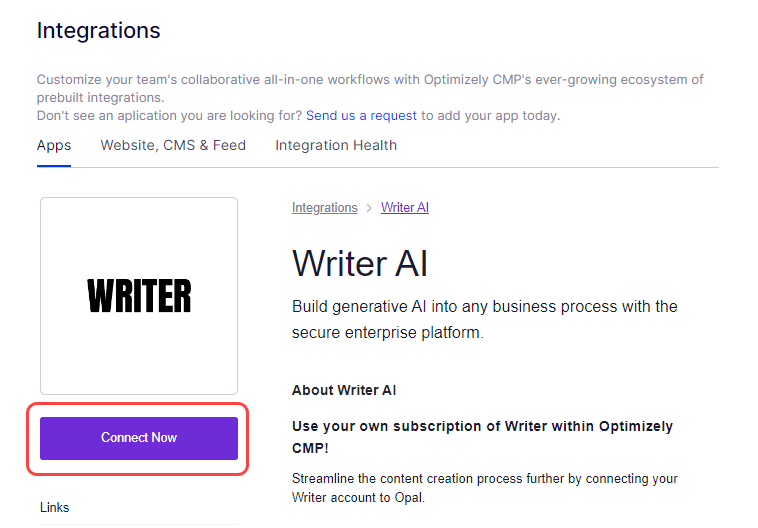
Task: Click the Customize your team's workflows description
Action: [370, 88]
